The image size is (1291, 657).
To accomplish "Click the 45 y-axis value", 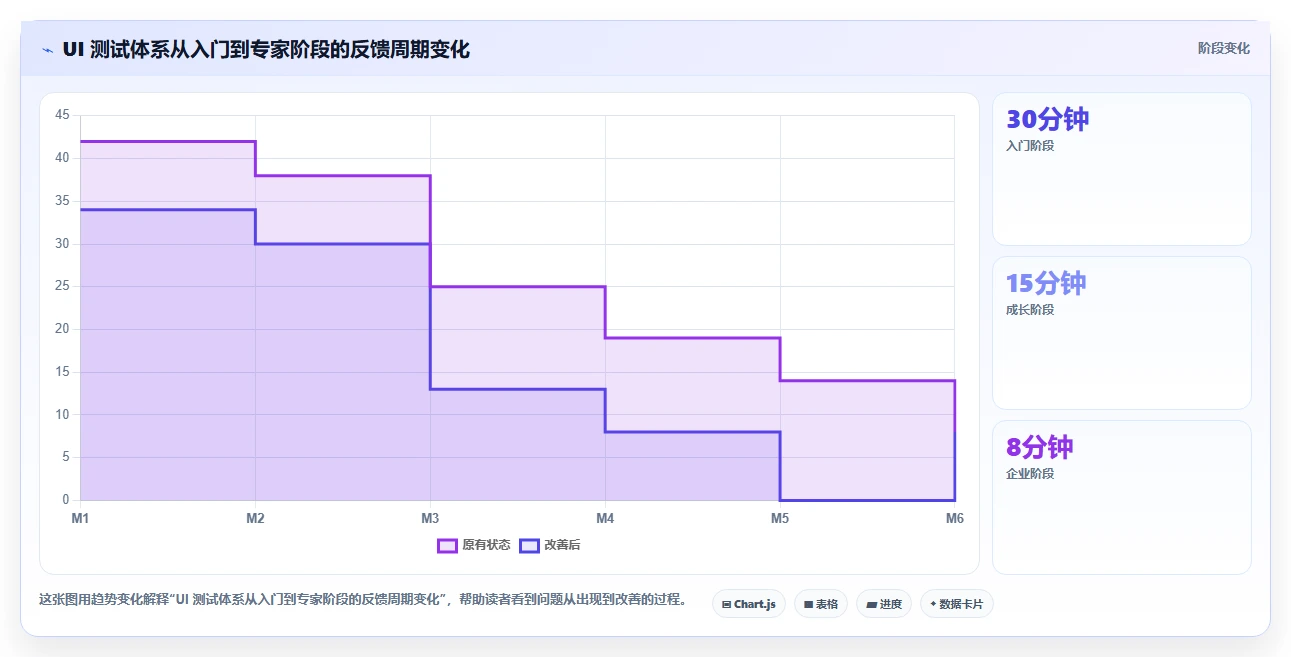I will pos(62,115).
